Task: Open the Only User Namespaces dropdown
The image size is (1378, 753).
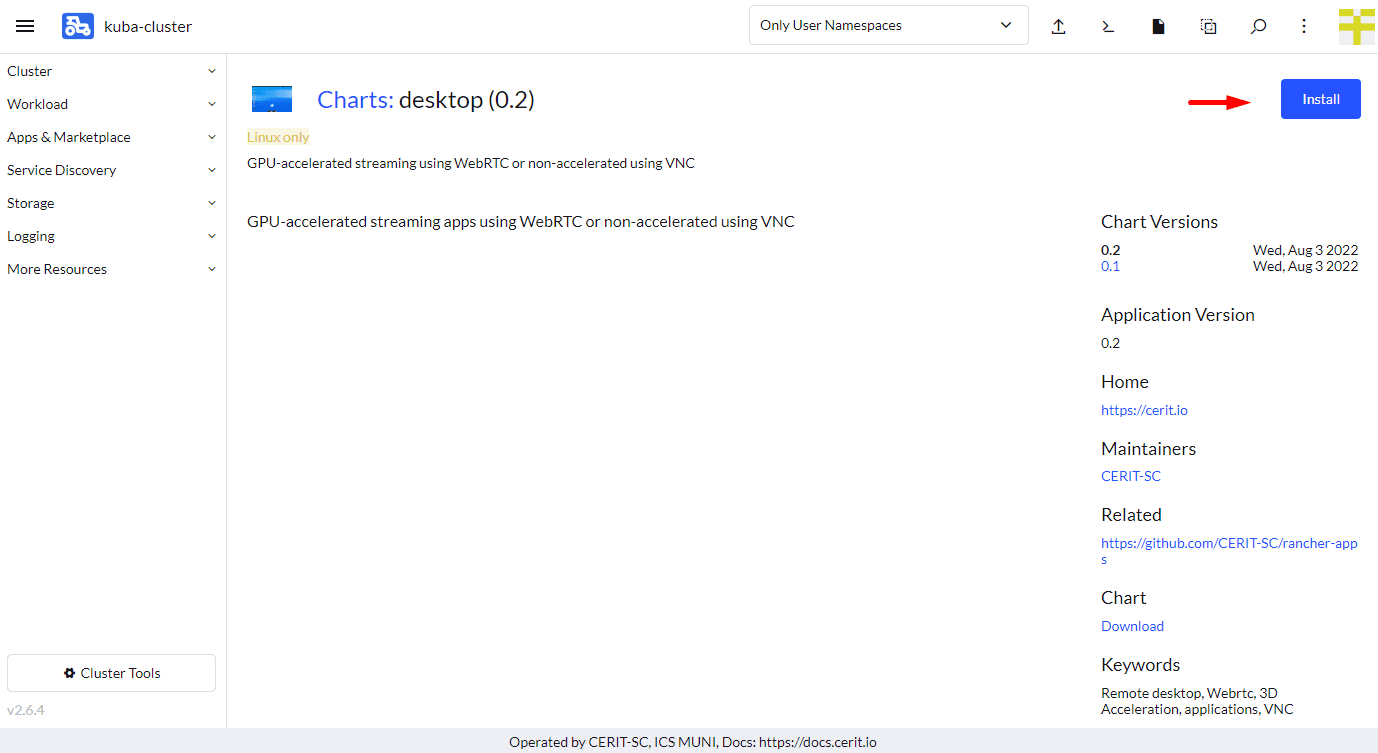Action: (x=888, y=25)
